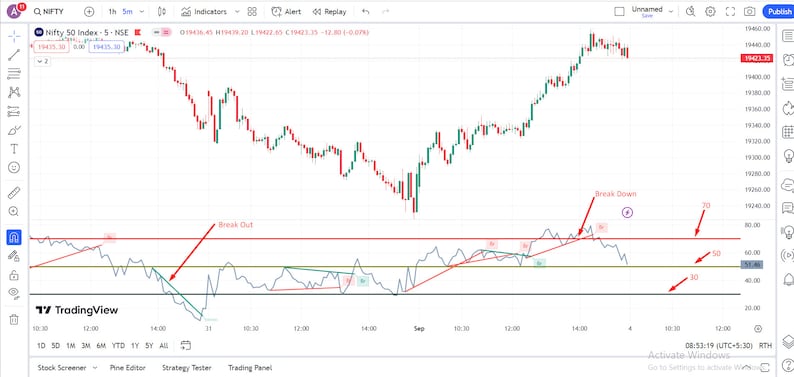Screen dimensions: 794x377
Task: Open the alerts clock panel icon
Action: point(787,60)
